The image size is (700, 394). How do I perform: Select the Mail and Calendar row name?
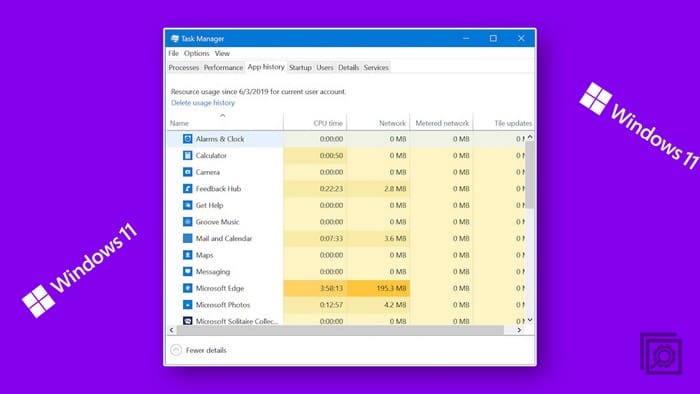[x=224, y=238]
